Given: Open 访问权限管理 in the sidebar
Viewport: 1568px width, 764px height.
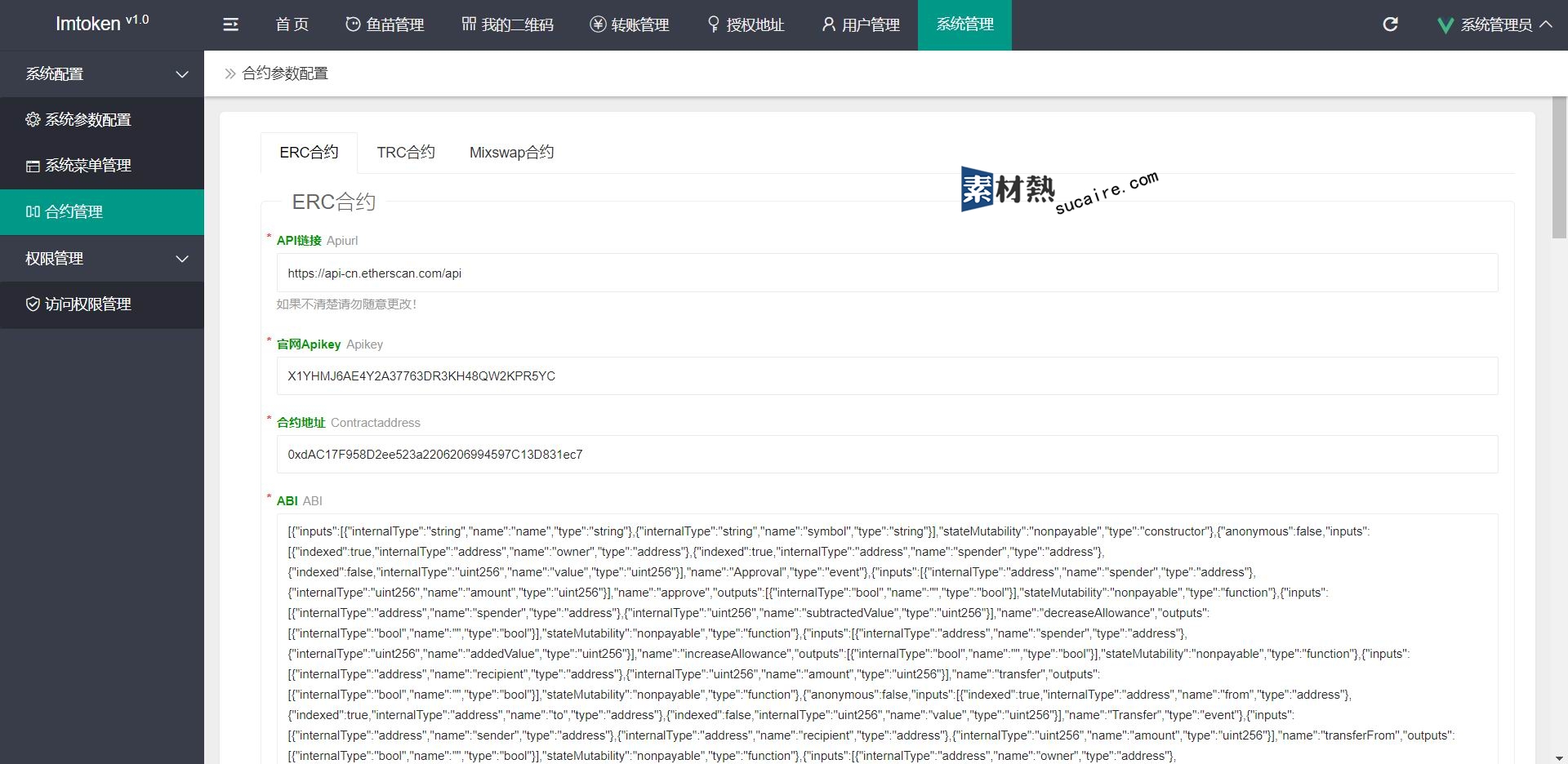Looking at the screenshot, I should click(102, 304).
